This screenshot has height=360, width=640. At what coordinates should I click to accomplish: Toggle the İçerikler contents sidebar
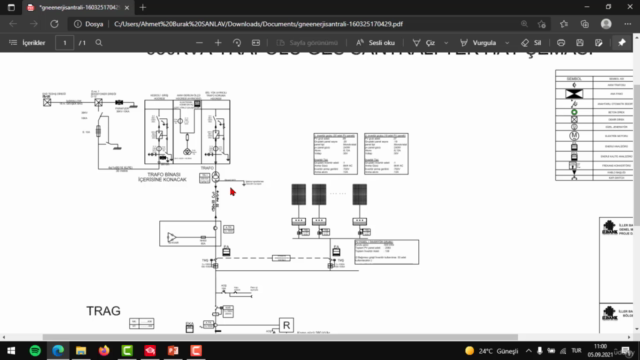(27, 43)
